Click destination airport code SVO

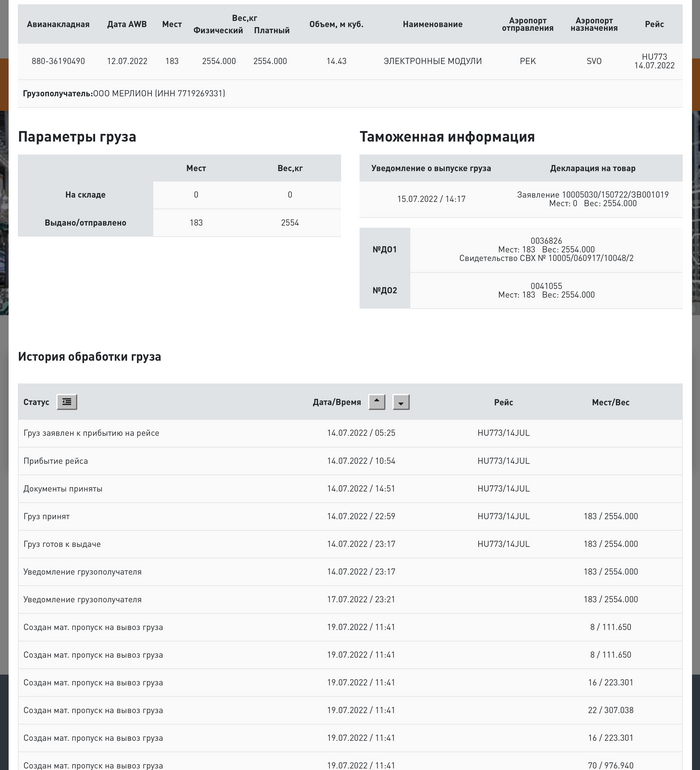pos(594,61)
